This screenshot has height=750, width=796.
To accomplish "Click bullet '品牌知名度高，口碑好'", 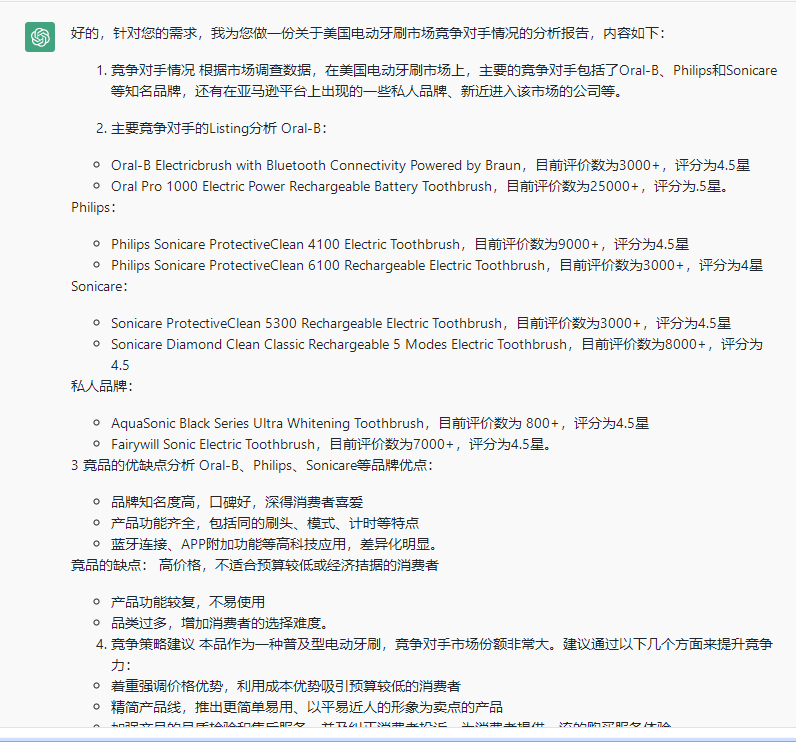I will [237, 502].
